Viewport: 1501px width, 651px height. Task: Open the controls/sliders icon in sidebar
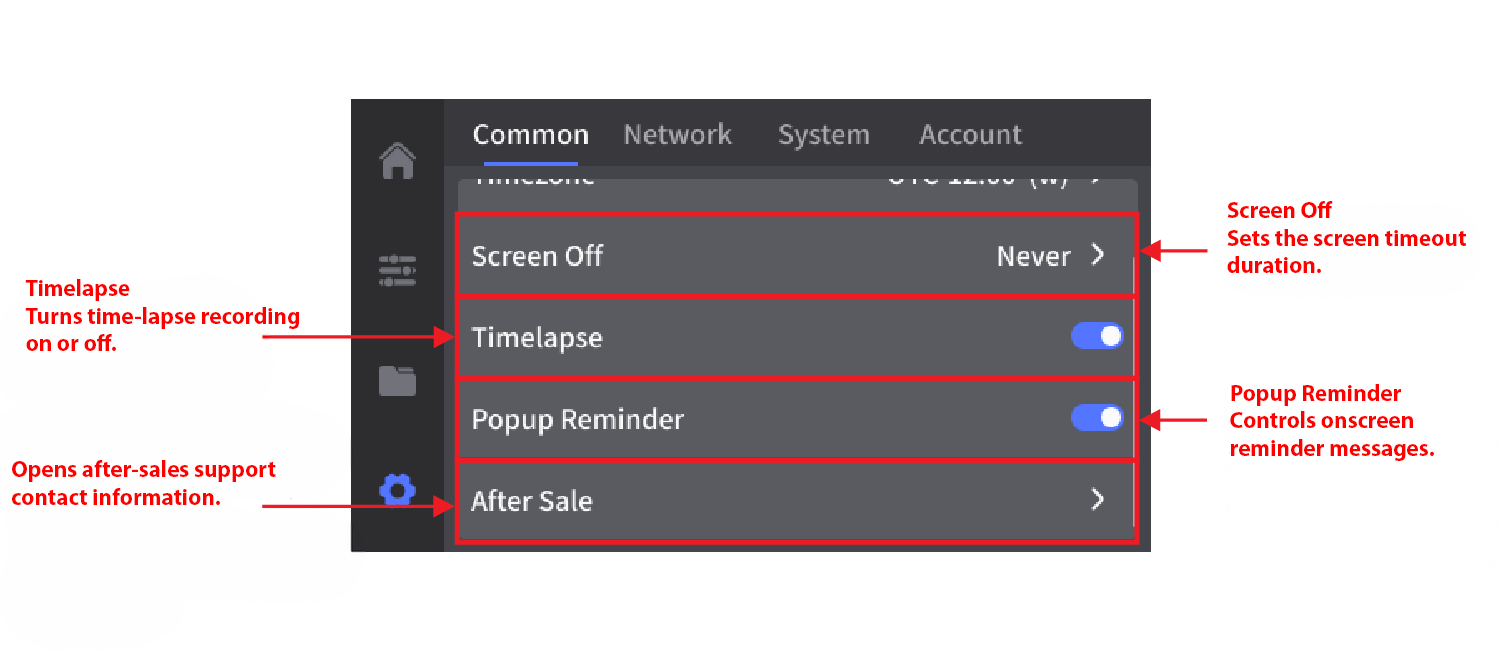[398, 270]
